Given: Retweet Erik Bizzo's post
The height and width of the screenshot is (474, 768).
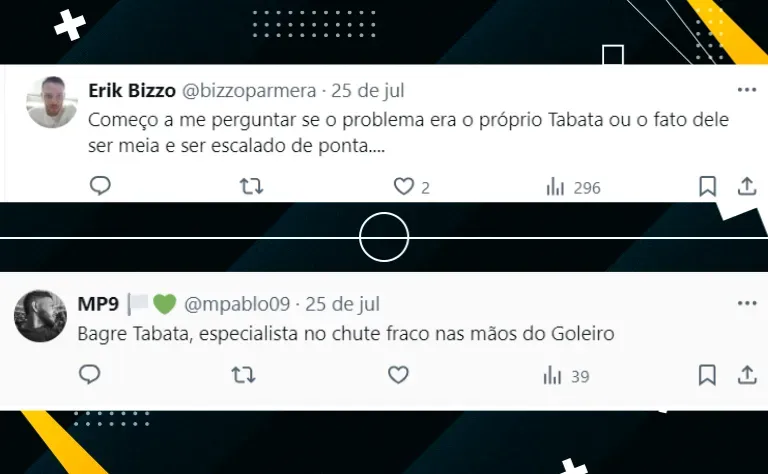Looking at the screenshot, I should tap(251, 187).
